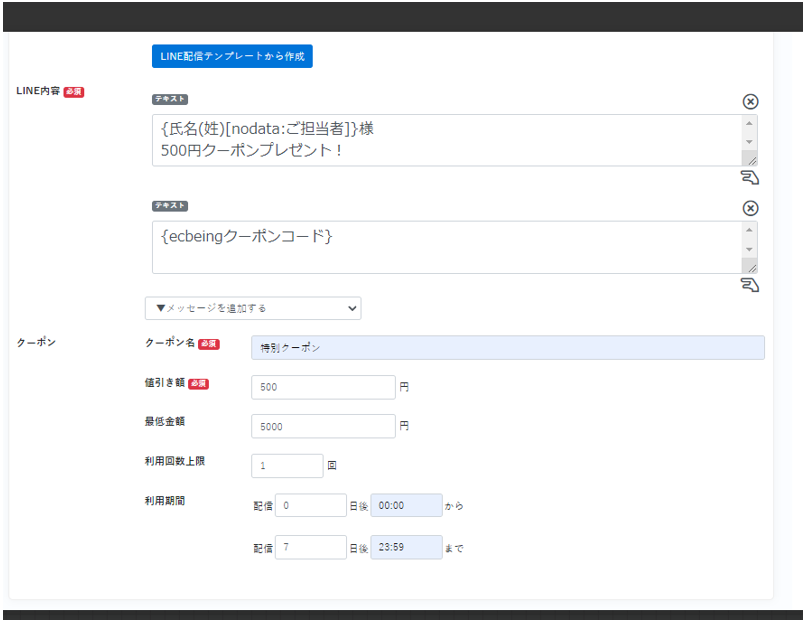Click the resize handle of the first textarea
805x622 pixels.
point(751,159)
